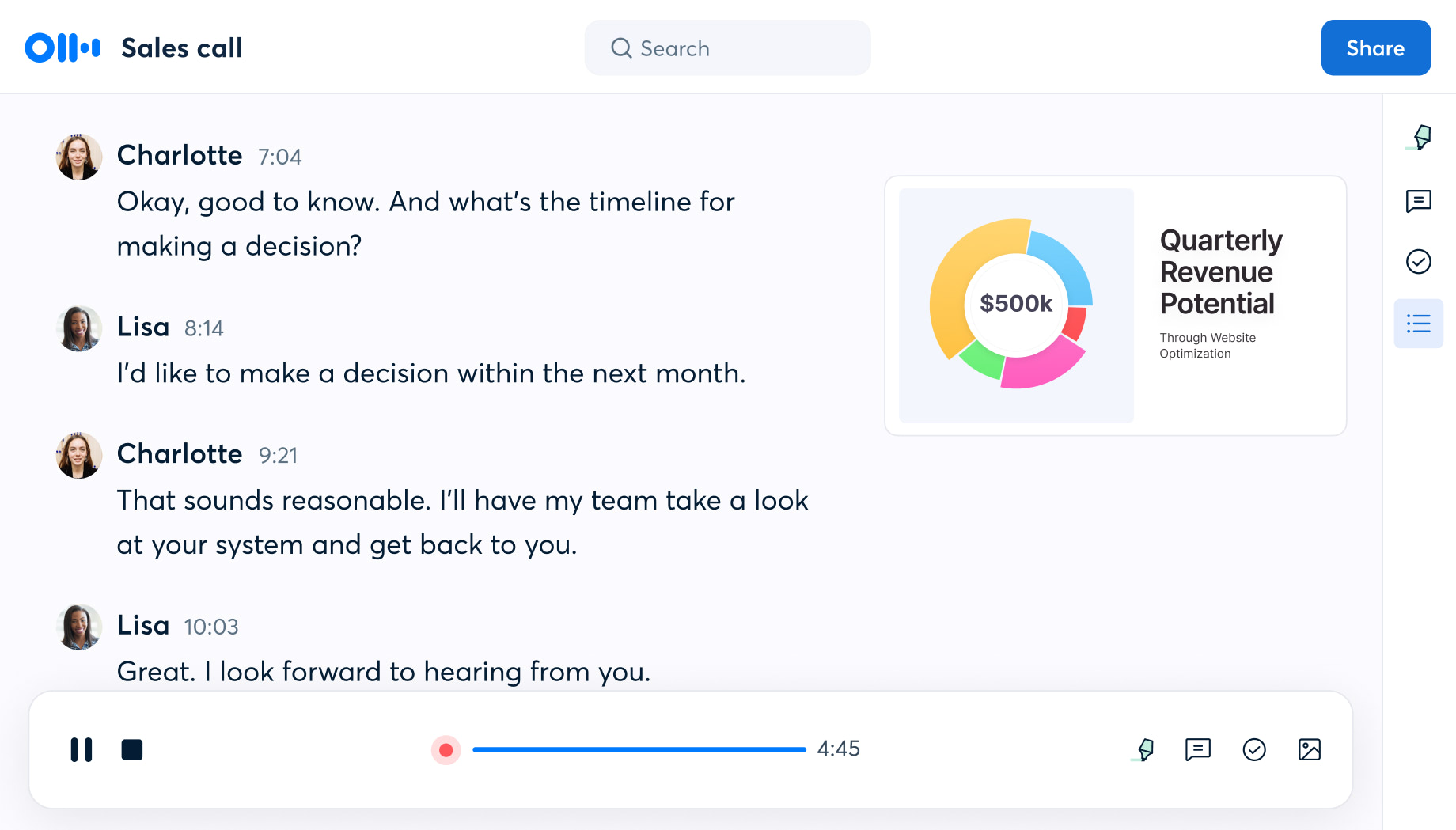Viewport: 1456px width, 830px height.
Task: Open comments panel in right sidebar
Action: point(1418,201)
